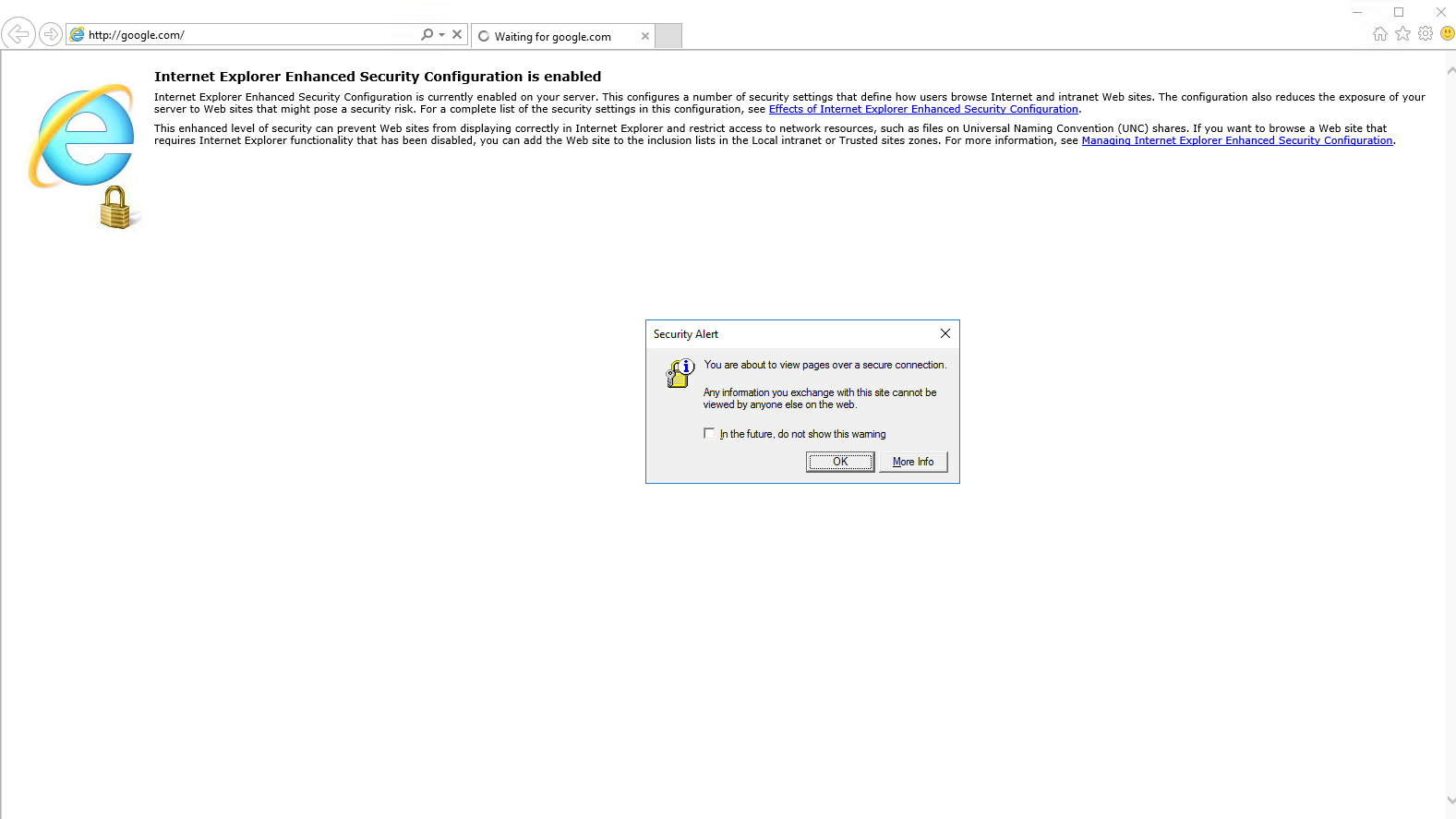Click More Info in Security Alert
This screenshot has height=819, width=1456.
click(913, 462)
